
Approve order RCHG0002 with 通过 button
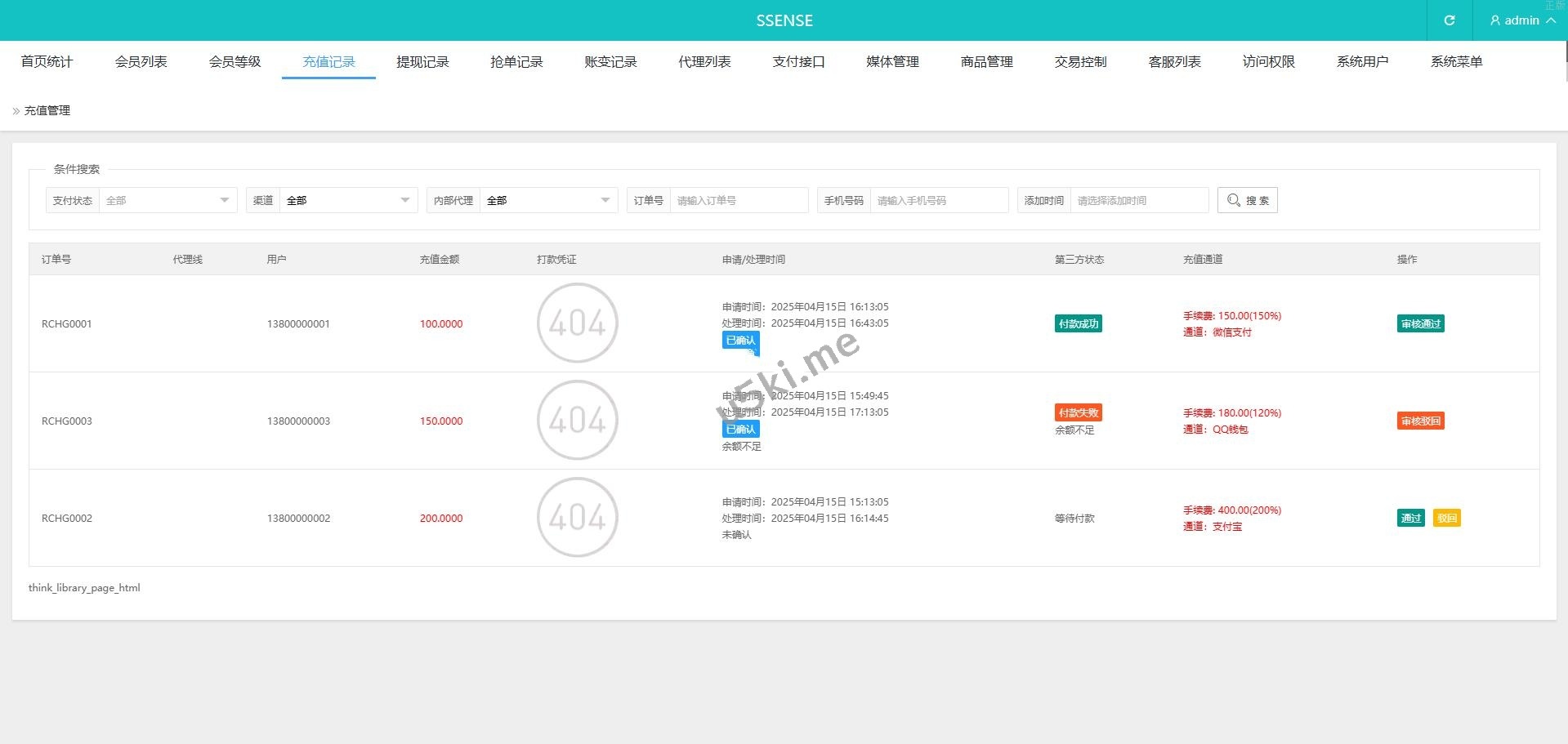tap(1410, 518)
